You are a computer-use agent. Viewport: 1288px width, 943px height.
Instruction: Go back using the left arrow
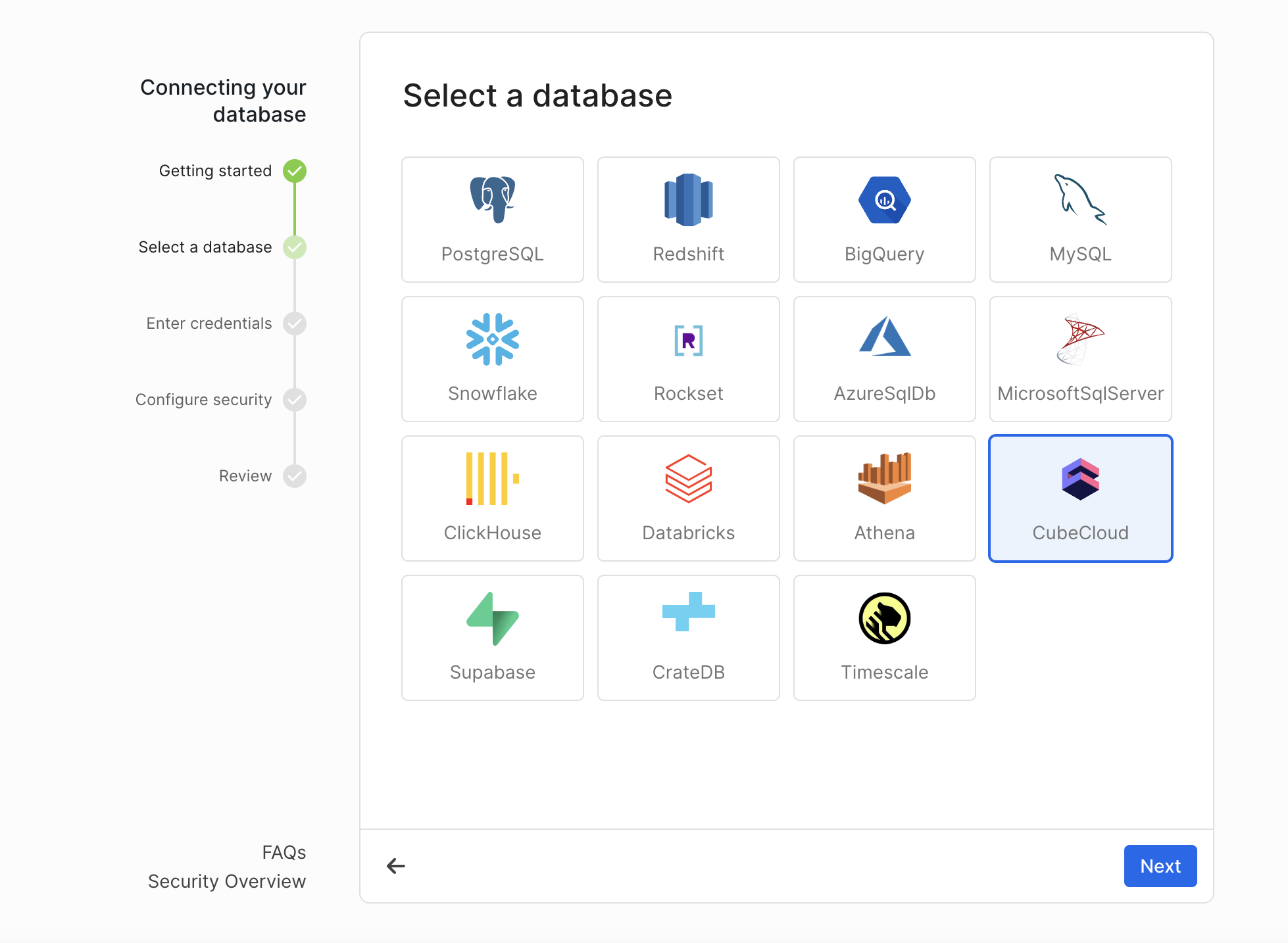(x=396, y=865)
